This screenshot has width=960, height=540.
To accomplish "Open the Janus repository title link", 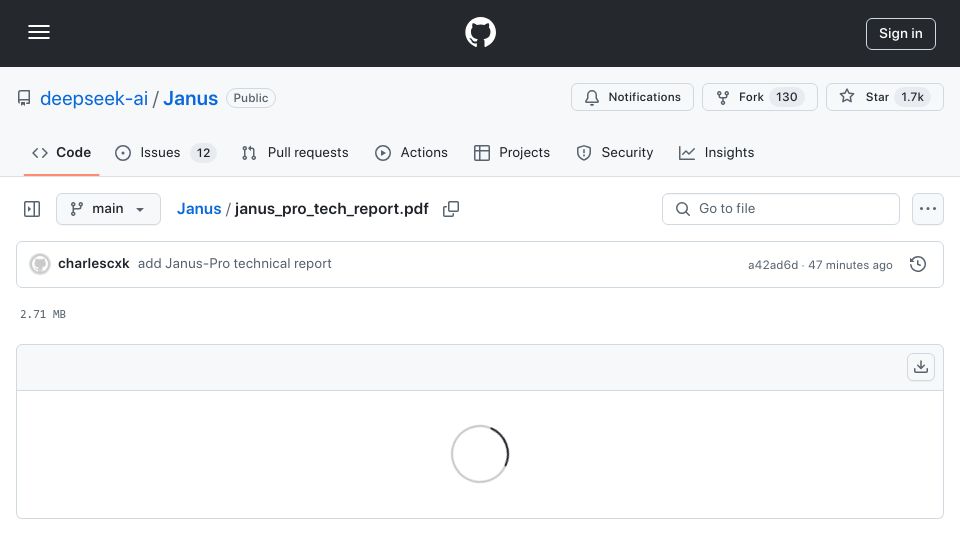I will click(190, 98).
